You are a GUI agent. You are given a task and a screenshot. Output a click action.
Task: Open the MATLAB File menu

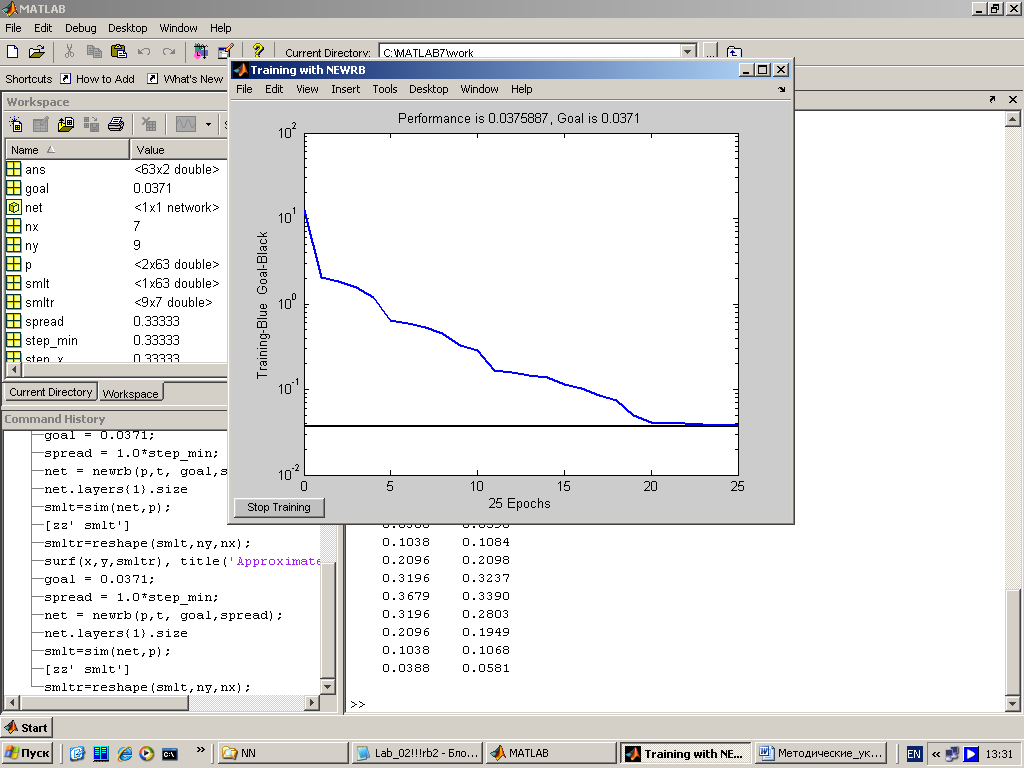click(x=13, y=28)
